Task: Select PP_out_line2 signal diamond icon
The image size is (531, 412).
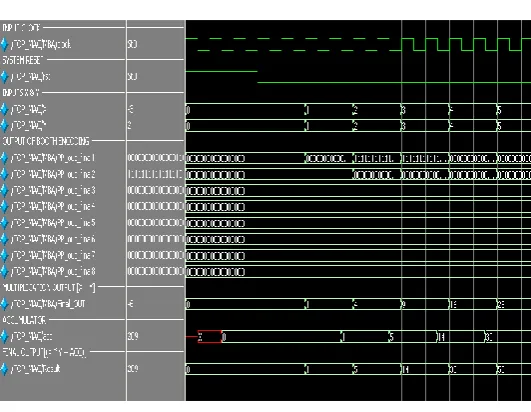Action: click(4, 174)
